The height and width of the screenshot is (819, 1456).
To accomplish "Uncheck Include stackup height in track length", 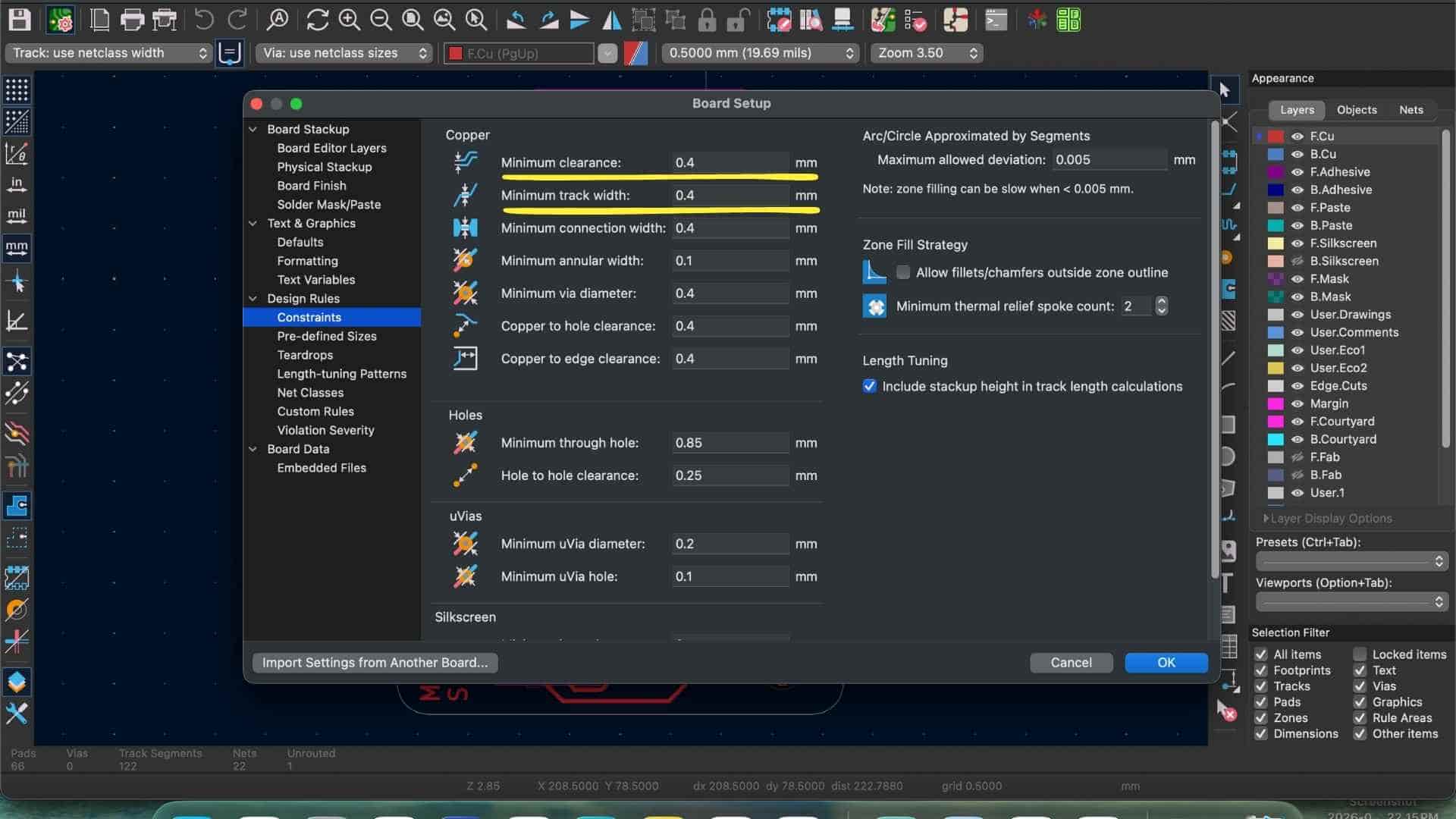I will tap(870, 386).
